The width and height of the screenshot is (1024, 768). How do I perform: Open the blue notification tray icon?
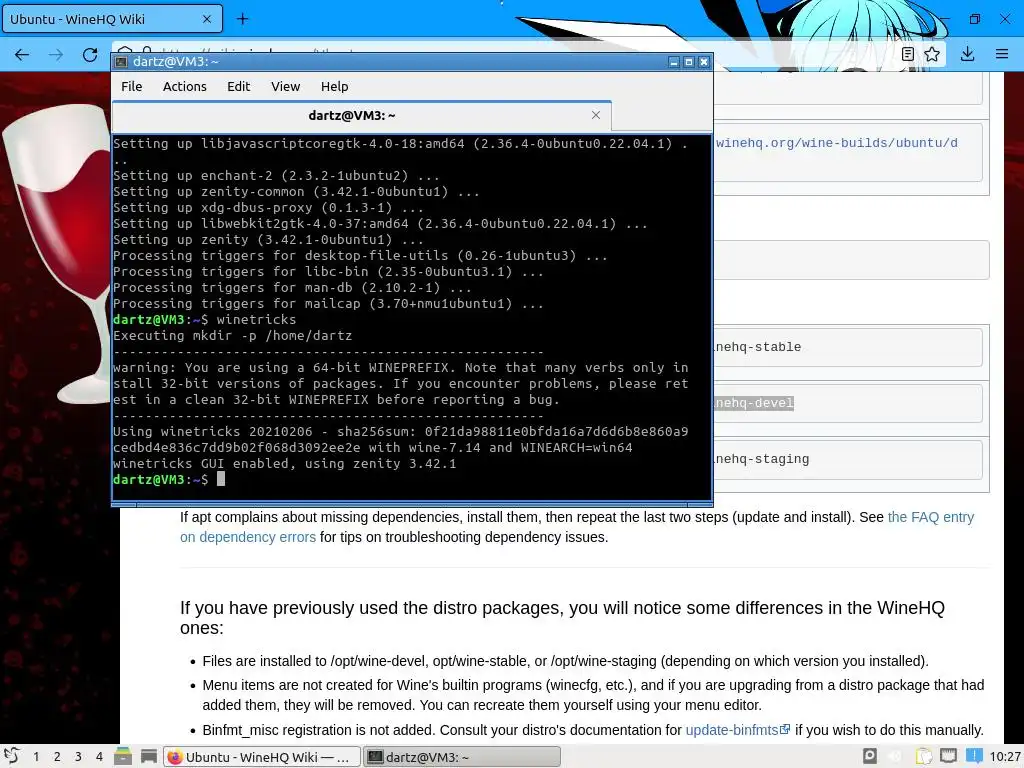pos(974,756)
